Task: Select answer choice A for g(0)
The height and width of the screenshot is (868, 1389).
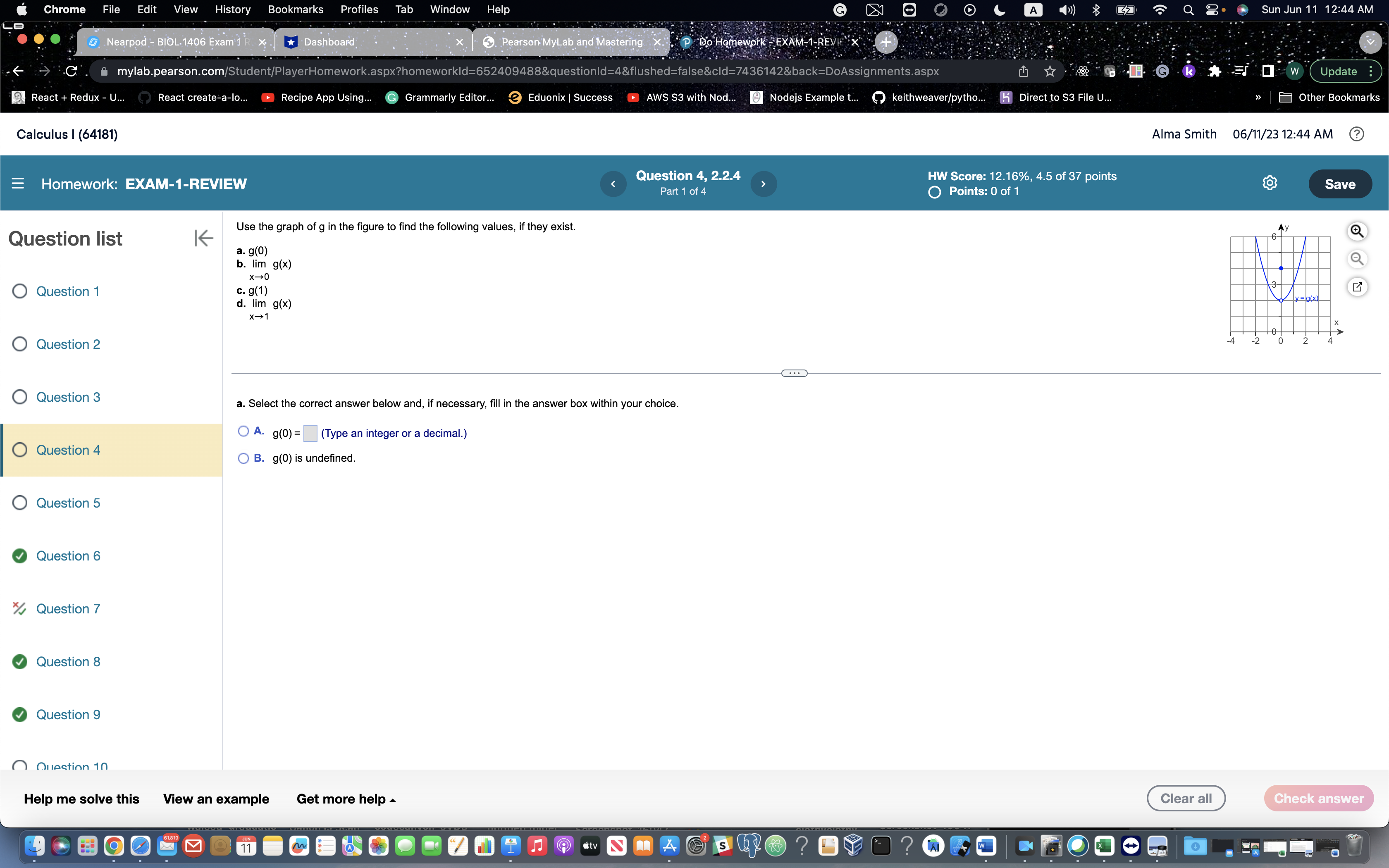Action: pyautogui.click(x=243, y=431)
